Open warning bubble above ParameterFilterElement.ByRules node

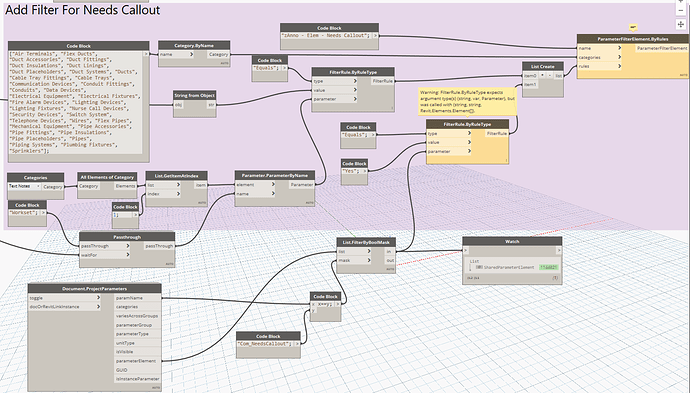633,27
